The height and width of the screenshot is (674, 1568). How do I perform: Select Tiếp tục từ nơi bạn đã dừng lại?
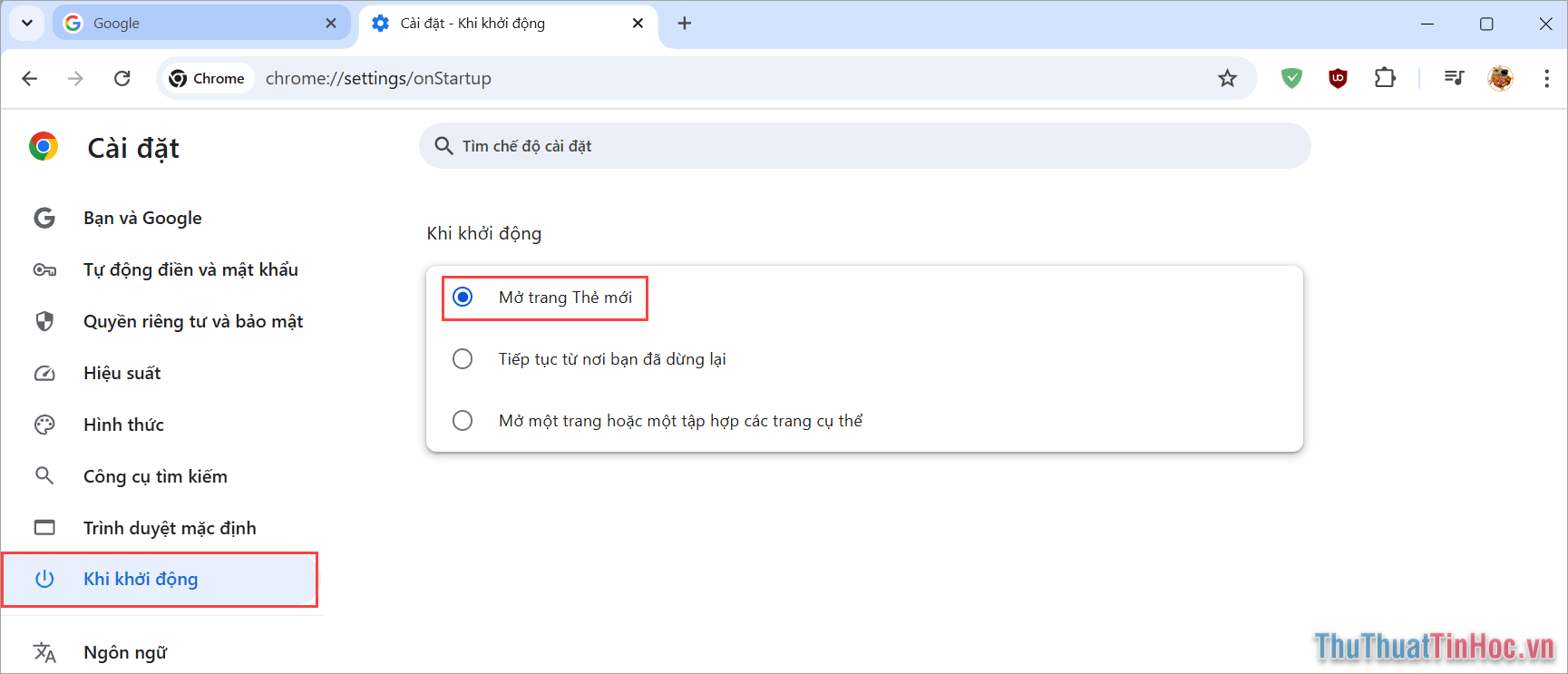[463, 358]
